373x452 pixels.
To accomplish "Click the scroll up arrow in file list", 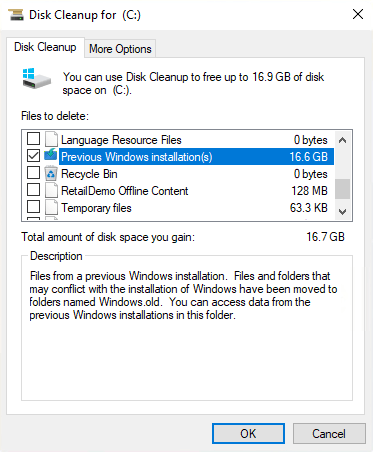I will tap(342, 140).
